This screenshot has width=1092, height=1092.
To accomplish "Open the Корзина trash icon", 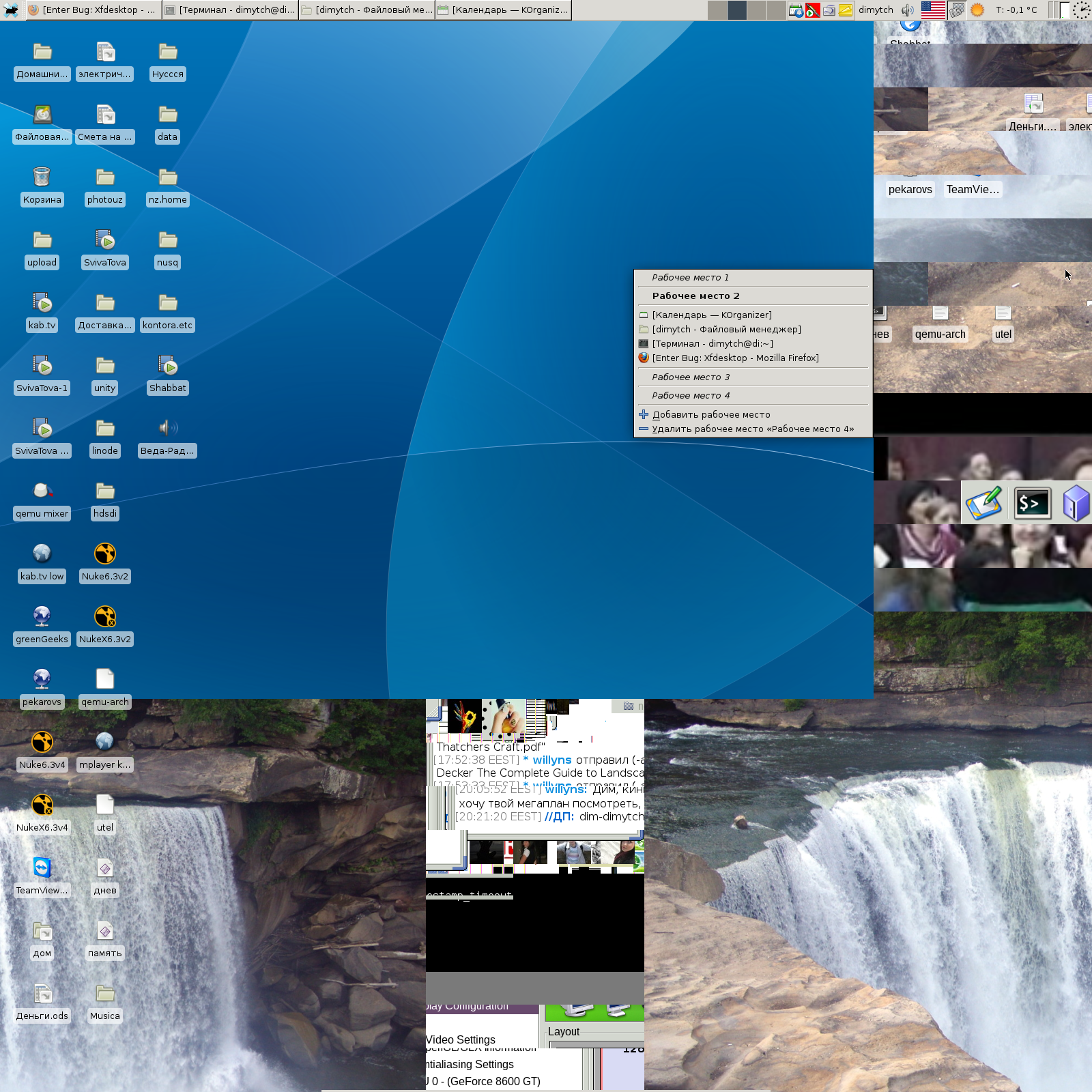I will [x=42, y=177].
